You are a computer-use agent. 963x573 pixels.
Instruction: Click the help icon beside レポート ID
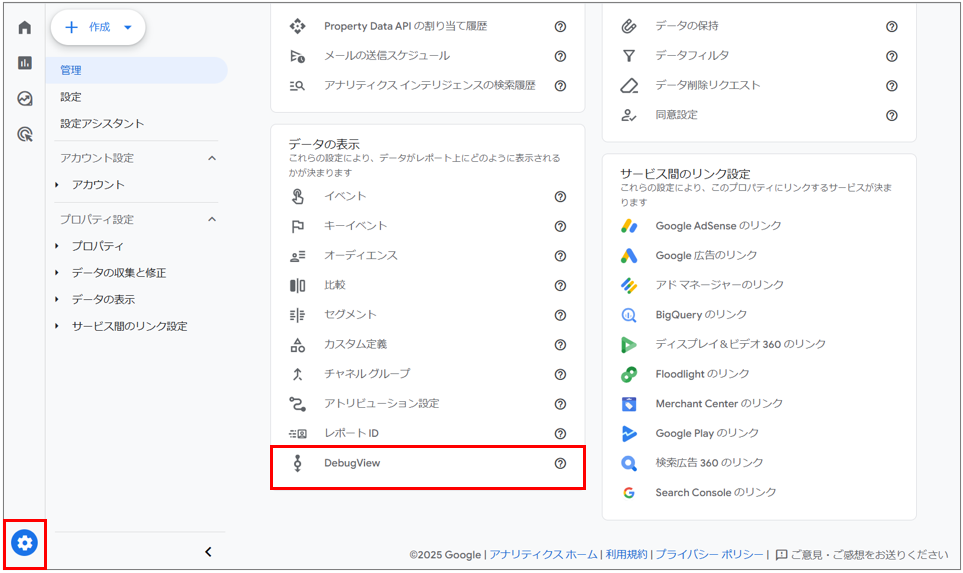(560, 434)
